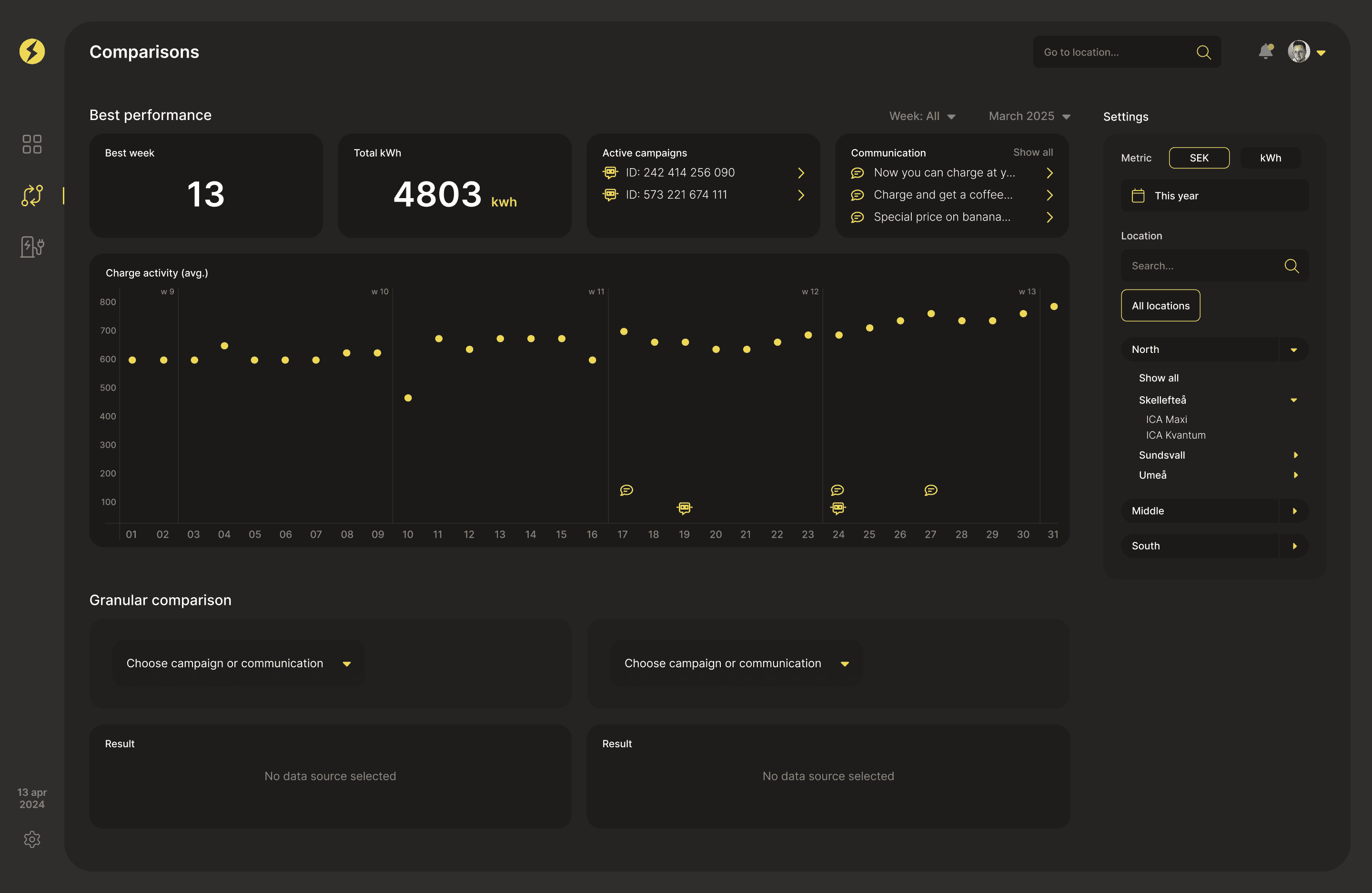Click the comparisons route icon in sidebar
This screenshot has height=893, width=1372.
32,195
